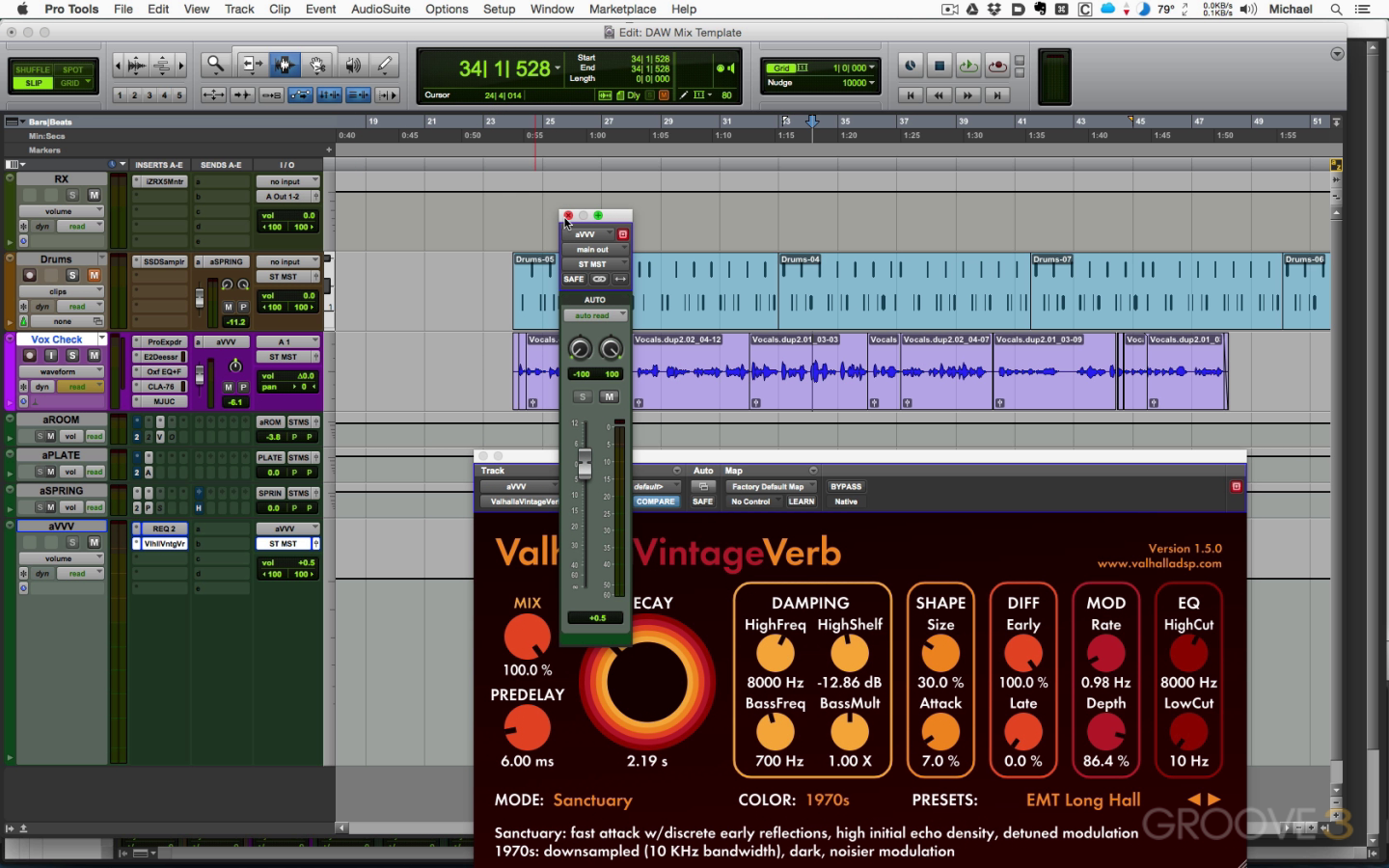Viewport: 1389px width, 868px height.
Task: Select the Zoomer tool in the toolbar
Action: (215, 65)
